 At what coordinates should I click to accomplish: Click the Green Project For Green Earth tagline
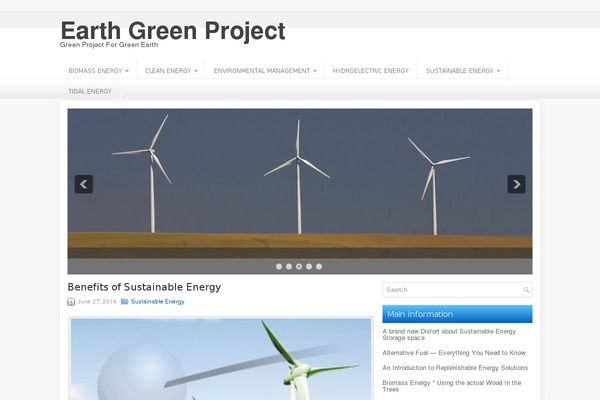coord(109,45)
